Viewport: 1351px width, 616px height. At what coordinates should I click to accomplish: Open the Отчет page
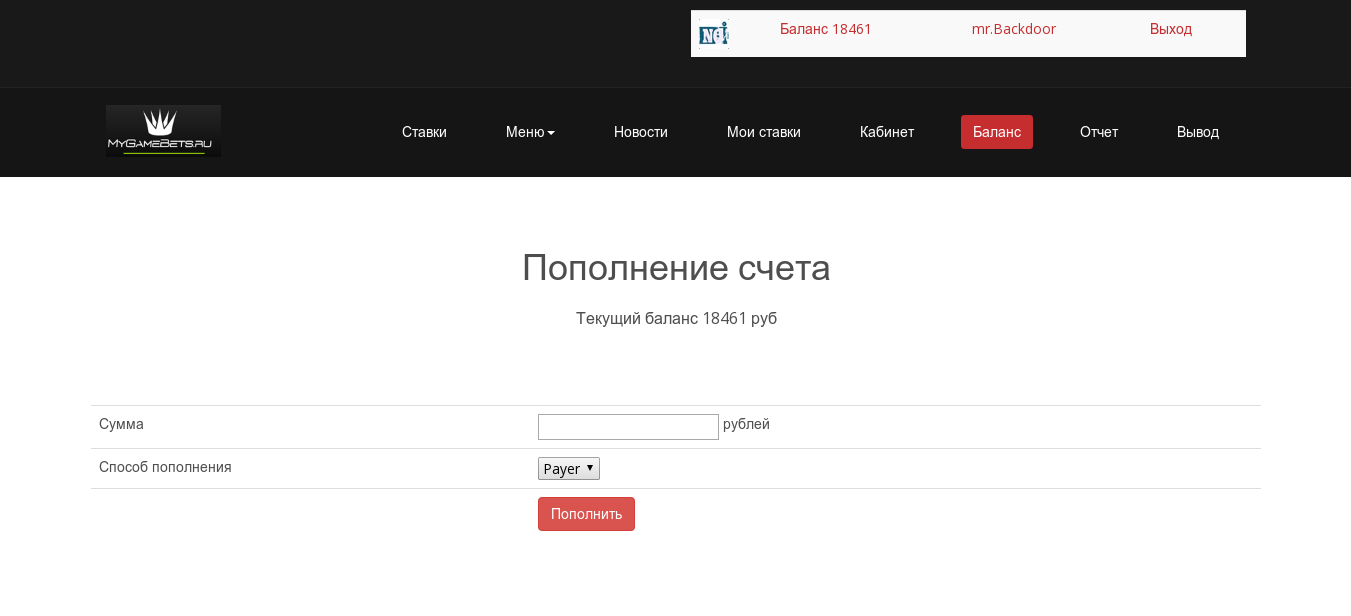[x=1099, y=132]
